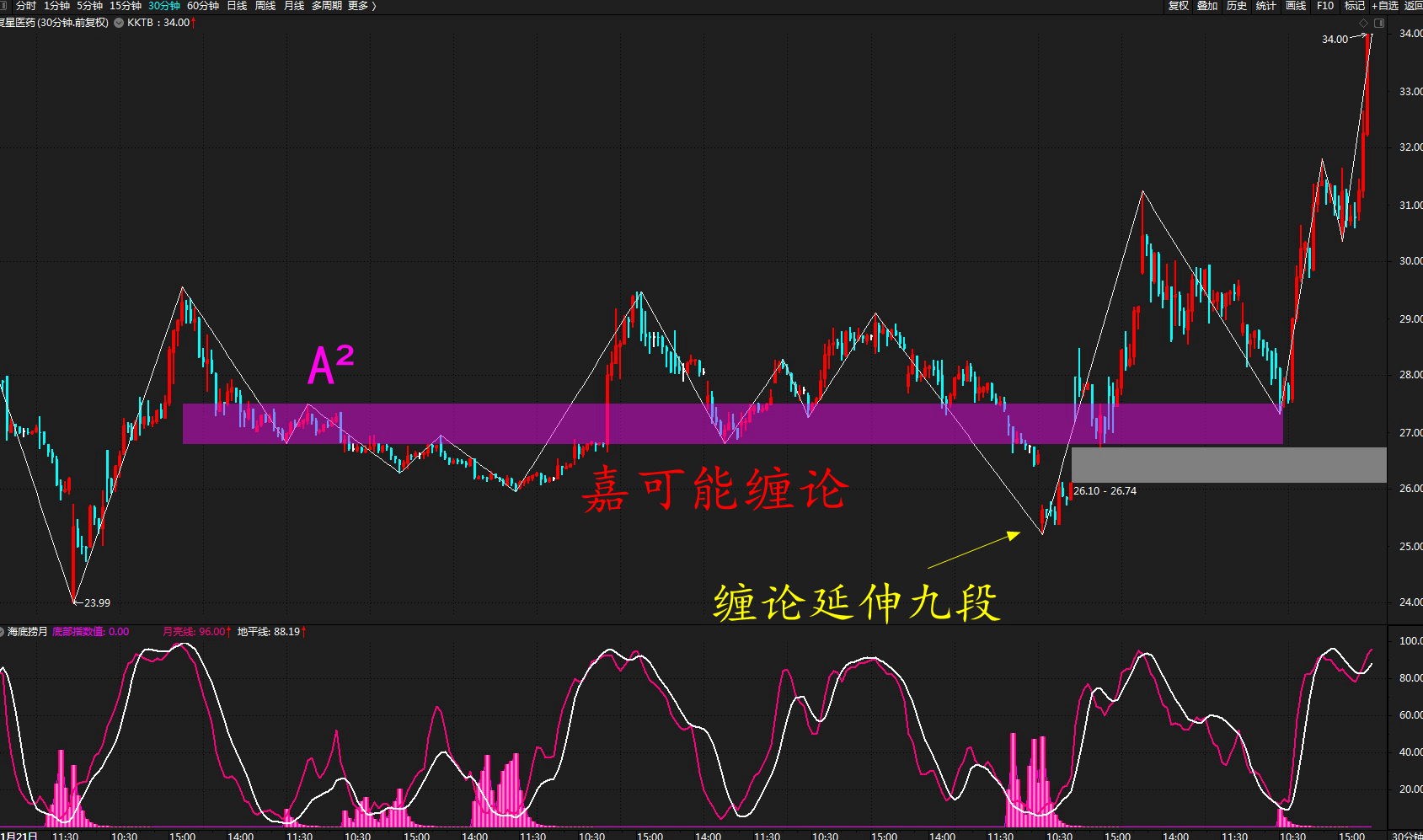The height and width of the screenshot is (840, 1423).
Task: Select the 60分钟 period tab
Action: 203,6
